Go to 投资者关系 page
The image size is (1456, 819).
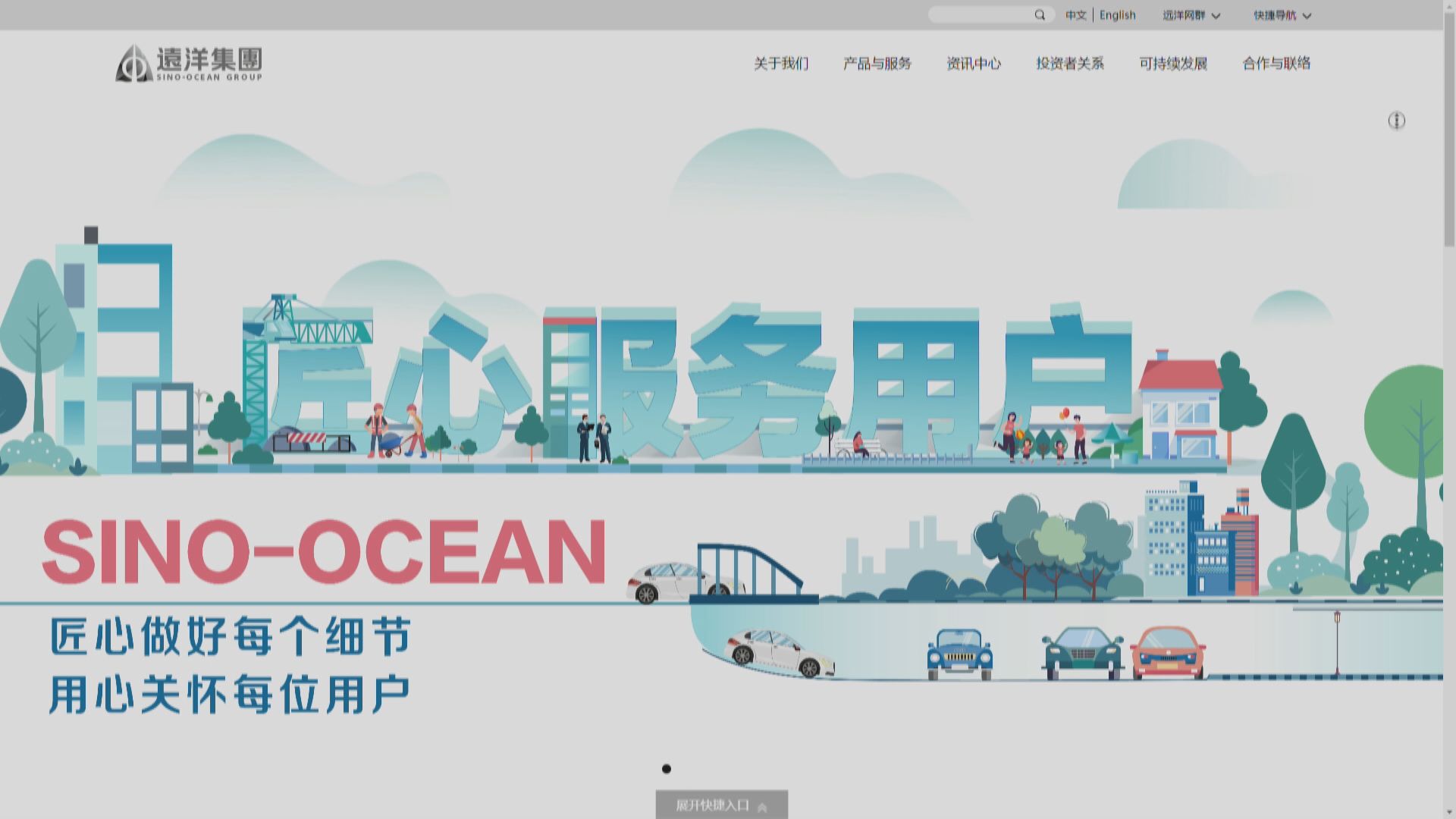tap(1069, 64)
